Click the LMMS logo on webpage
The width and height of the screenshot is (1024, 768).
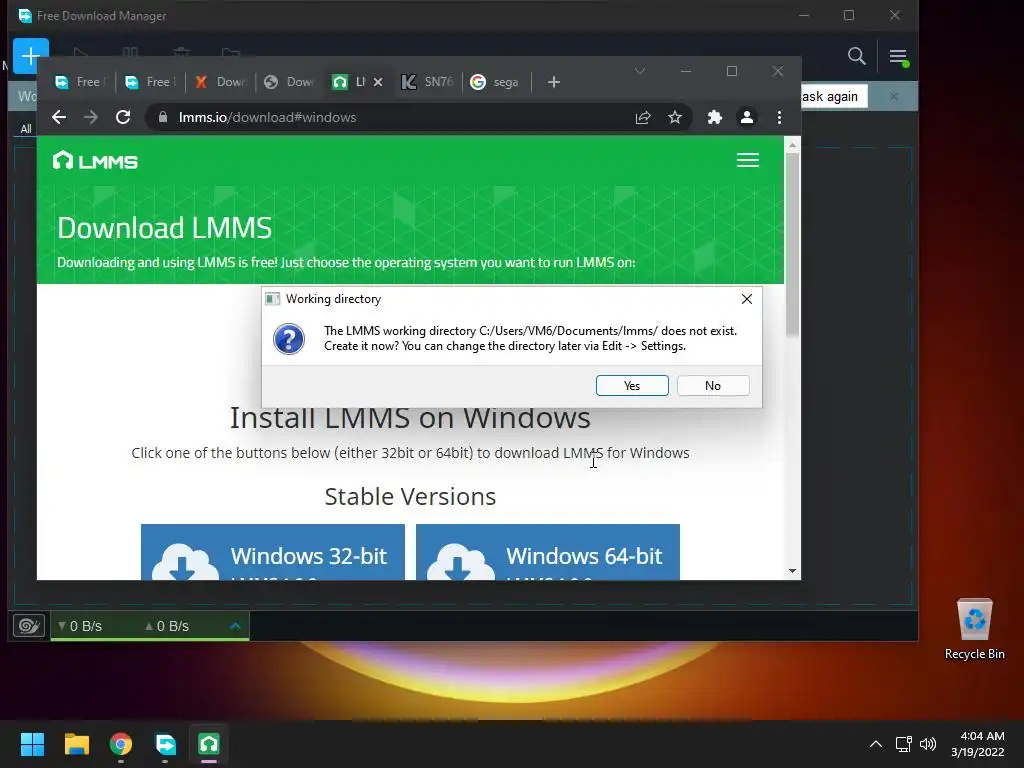pos(95,161)
